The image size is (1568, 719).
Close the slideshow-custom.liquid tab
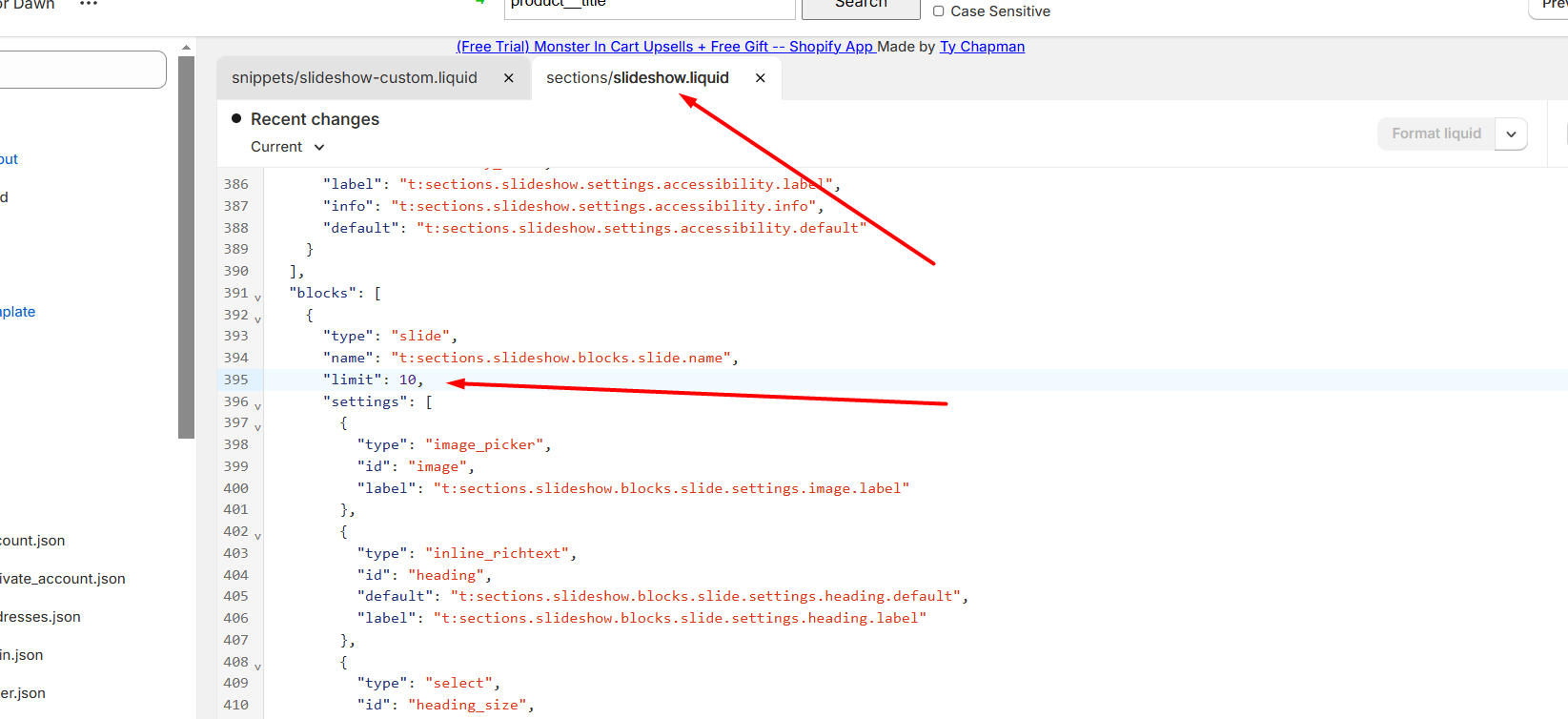[x=509, y=78]
